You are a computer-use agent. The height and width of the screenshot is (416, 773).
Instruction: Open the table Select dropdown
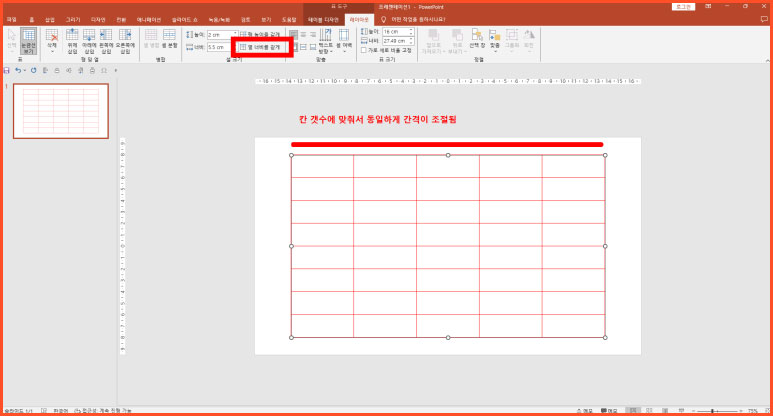click(12, 41)
